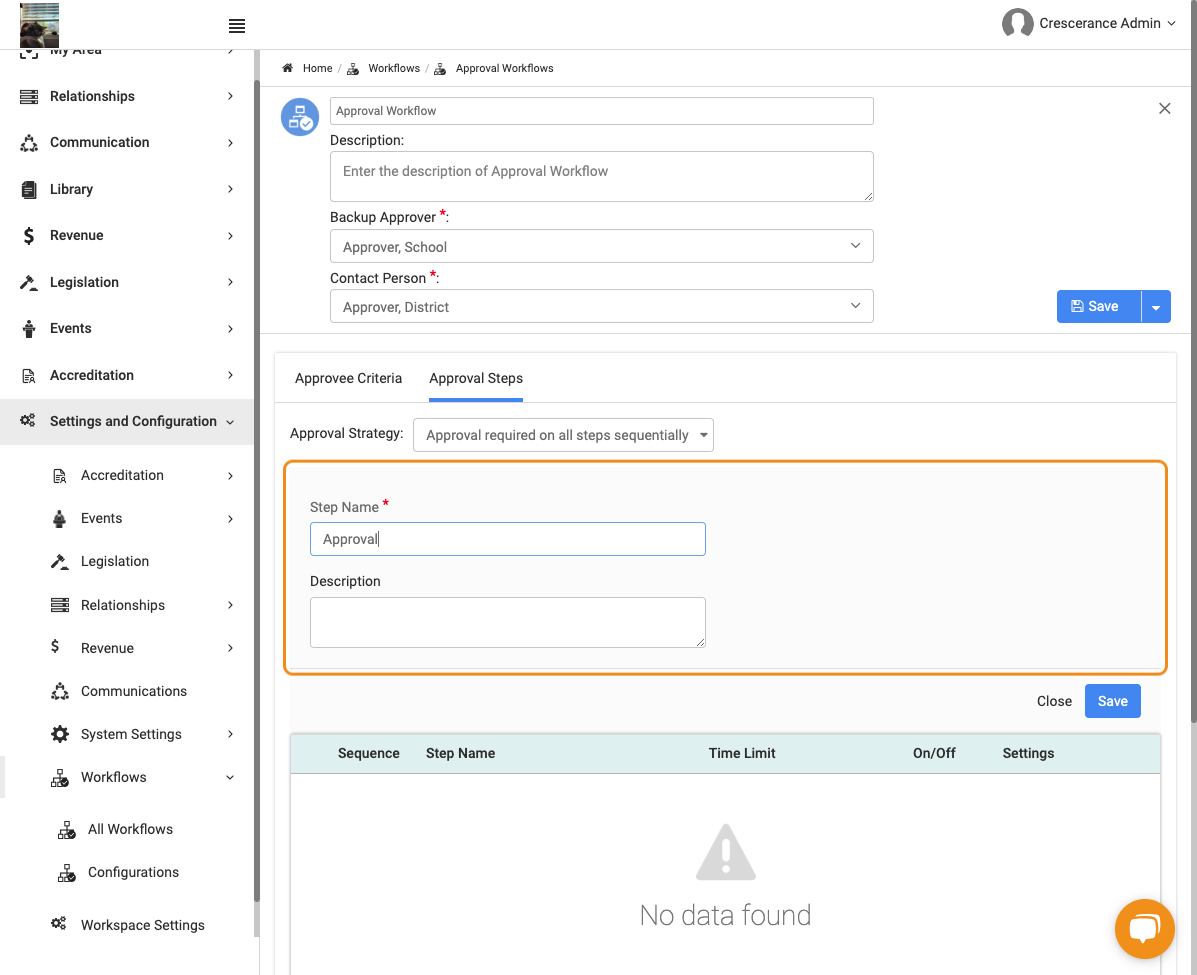Collapse the Workflows submenu chevron
This screenshot has height=975, width=1197.
[230, 778]
